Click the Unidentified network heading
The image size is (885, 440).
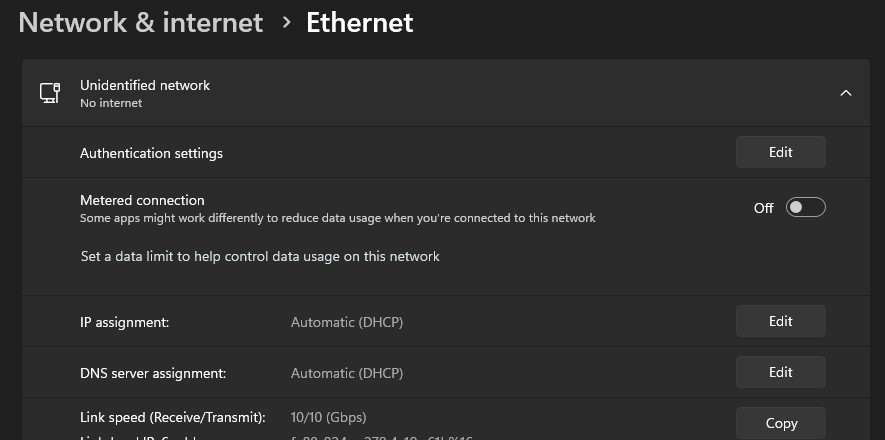[145, 85]
